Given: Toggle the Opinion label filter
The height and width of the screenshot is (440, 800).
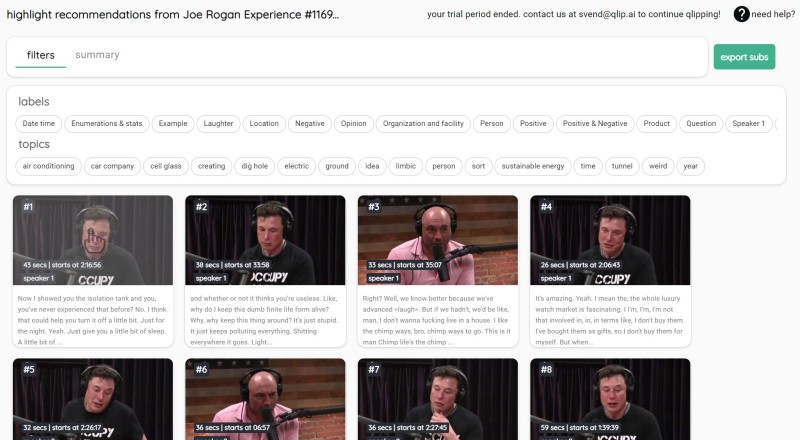Looking at the screenshot, I should click(x=354, y=124).
